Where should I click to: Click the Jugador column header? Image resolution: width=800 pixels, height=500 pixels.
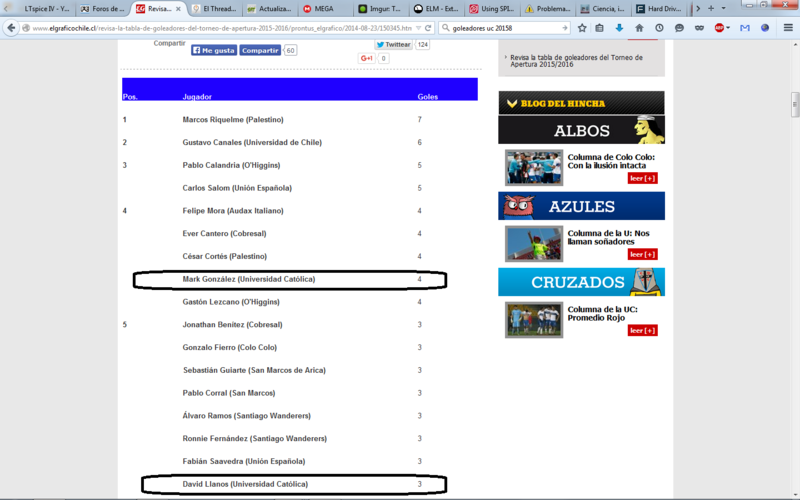(x=197, y=96)
